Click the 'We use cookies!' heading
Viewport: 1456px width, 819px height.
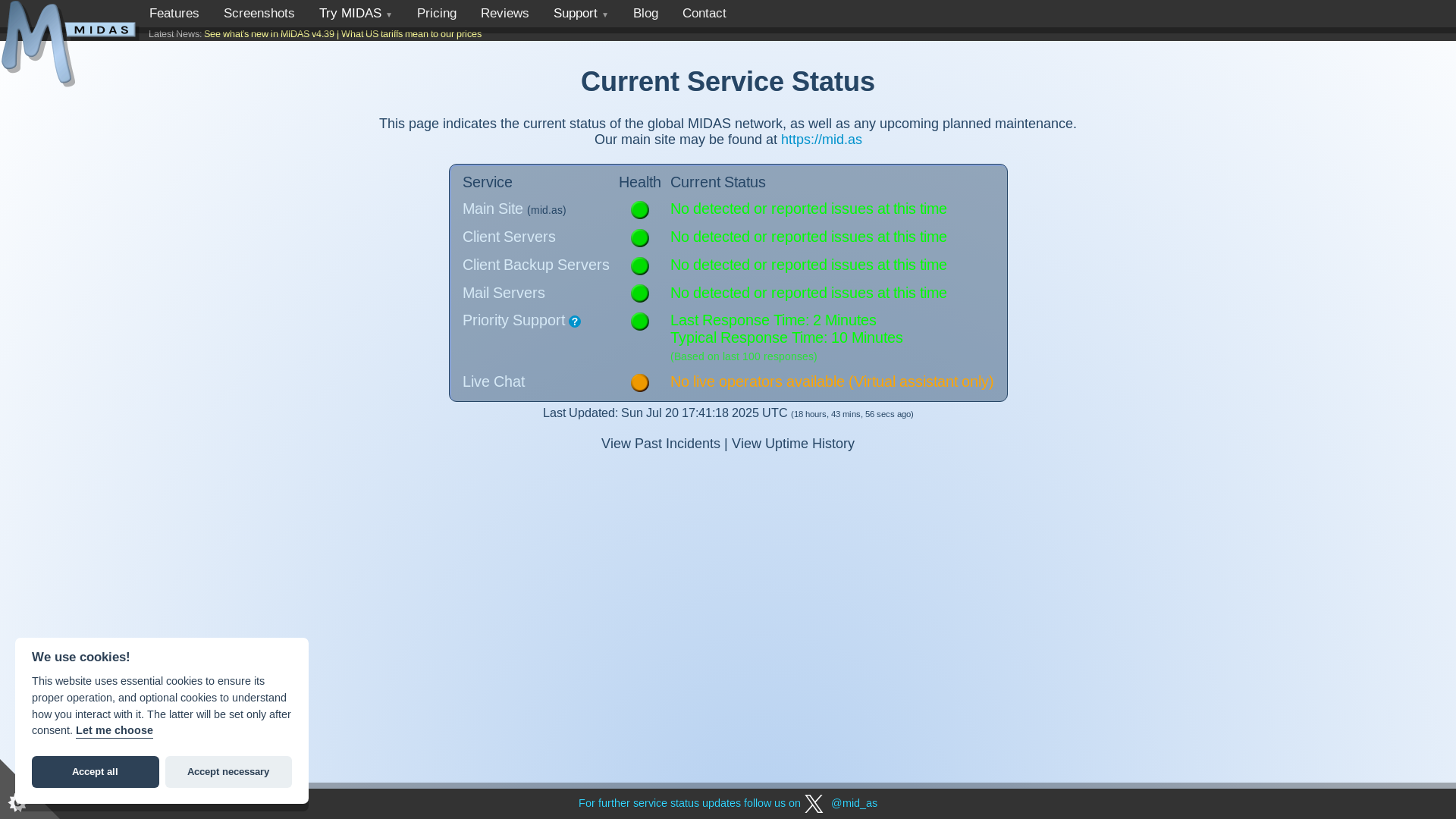pyautogui.click(x=81, y=657)
